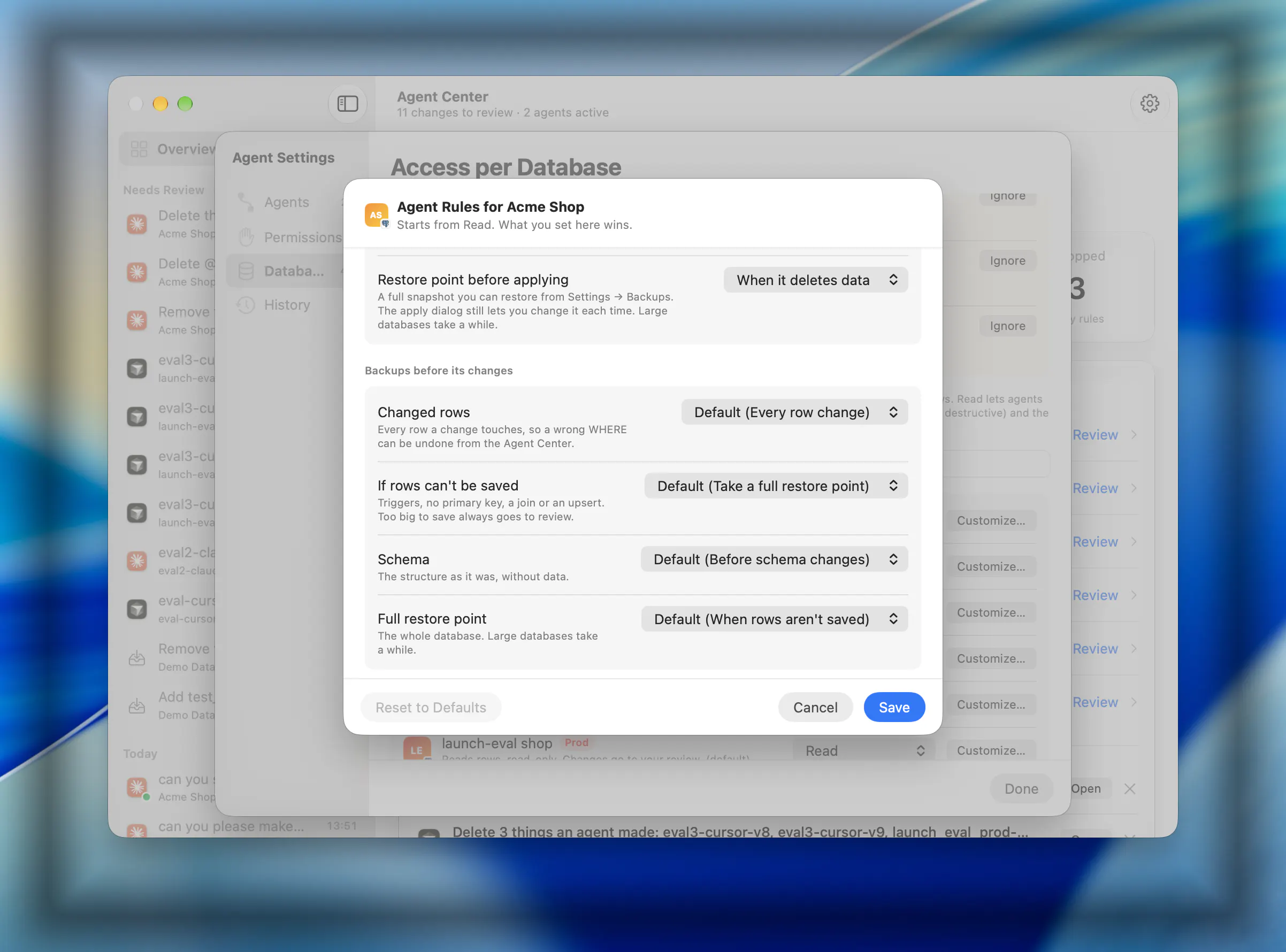Click the History clock icon
The image size is (1286, 952).
(x=246, y=305)
